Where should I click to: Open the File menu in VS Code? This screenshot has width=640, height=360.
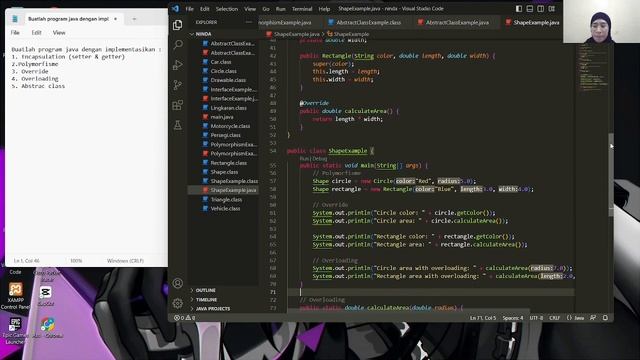click(190, 9)
